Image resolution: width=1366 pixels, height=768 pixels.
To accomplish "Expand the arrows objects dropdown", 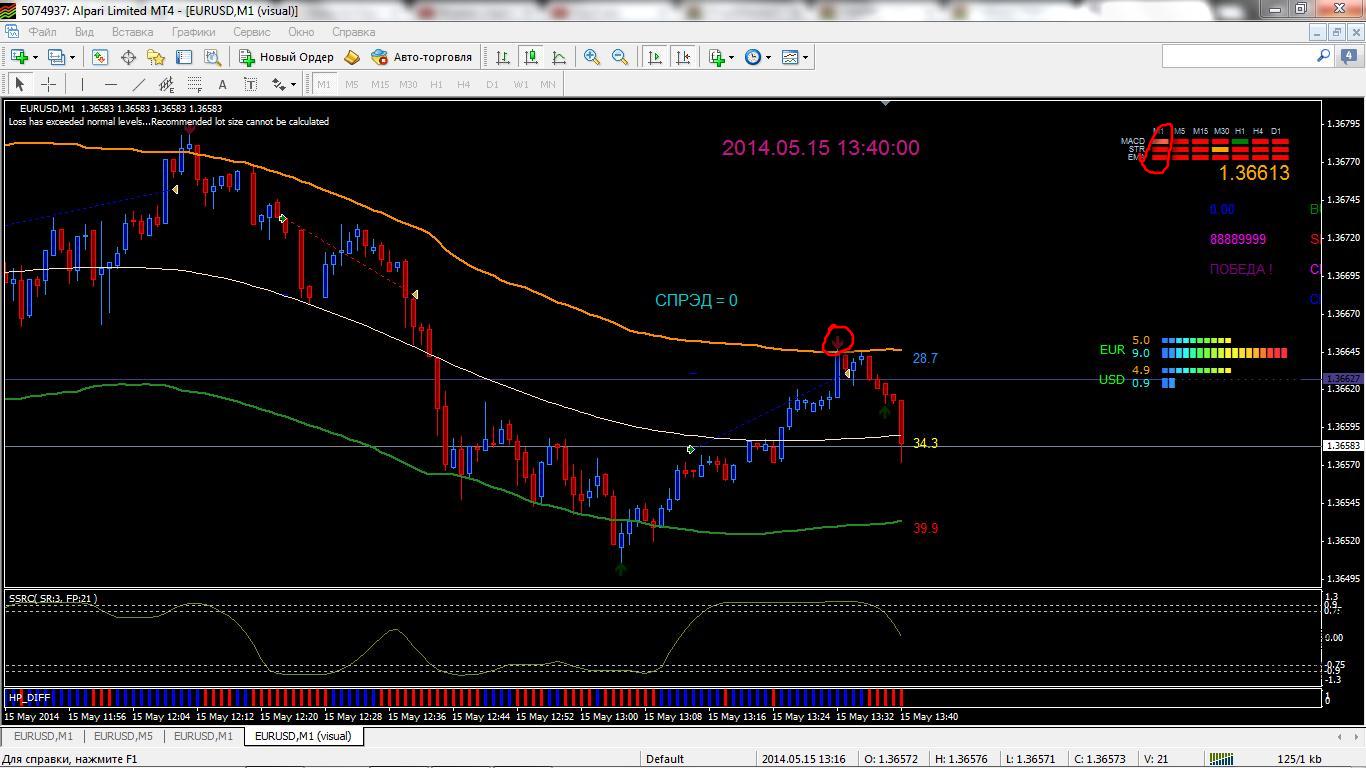I will pyautogui.click(x=294, y=84).
